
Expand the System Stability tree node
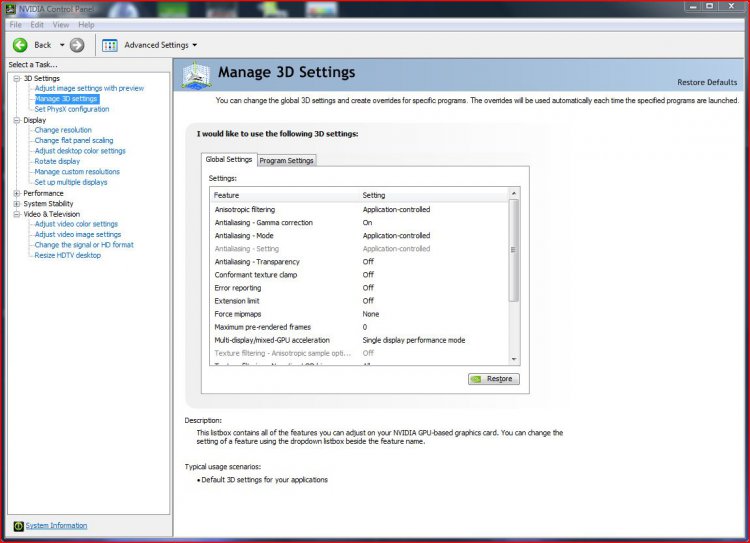tap(17, 204)
